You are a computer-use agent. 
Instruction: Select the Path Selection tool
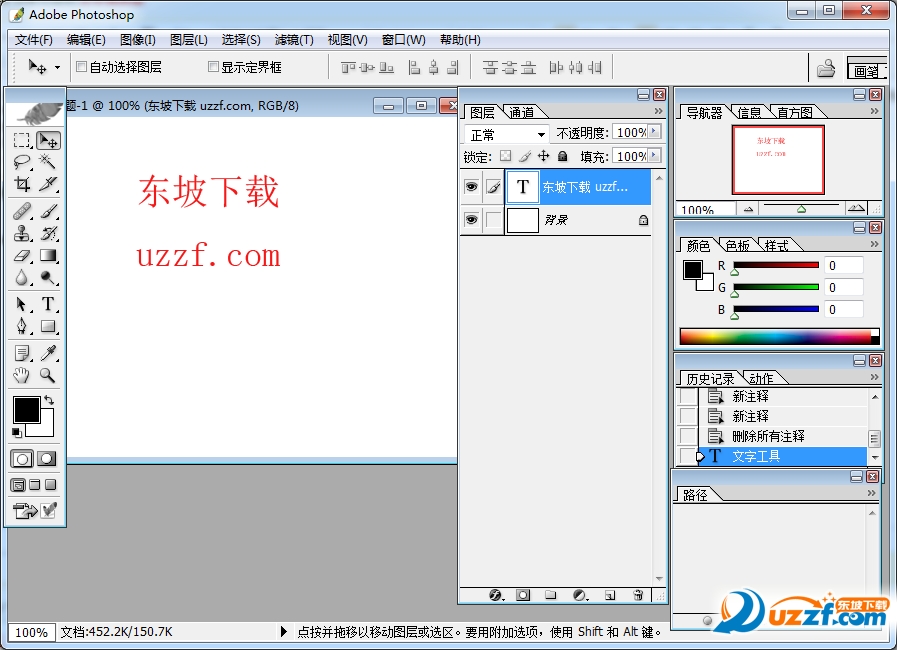point(22,304)
